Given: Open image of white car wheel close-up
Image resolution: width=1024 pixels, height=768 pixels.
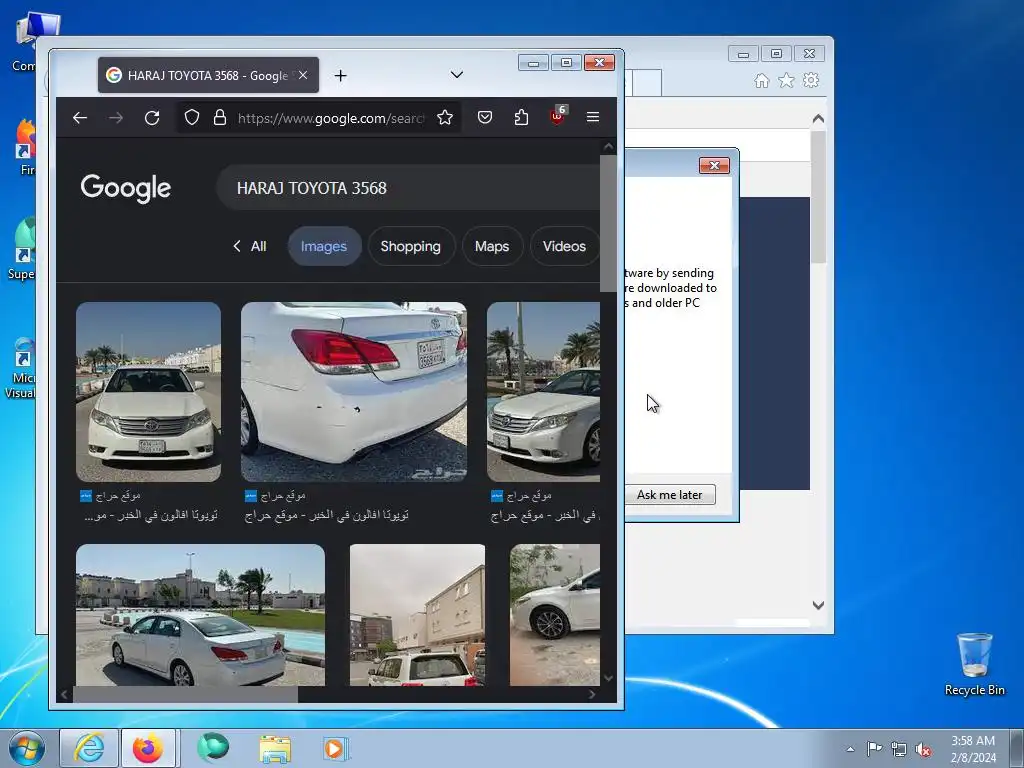Looking at the screenshot, I should coord(555,615).
